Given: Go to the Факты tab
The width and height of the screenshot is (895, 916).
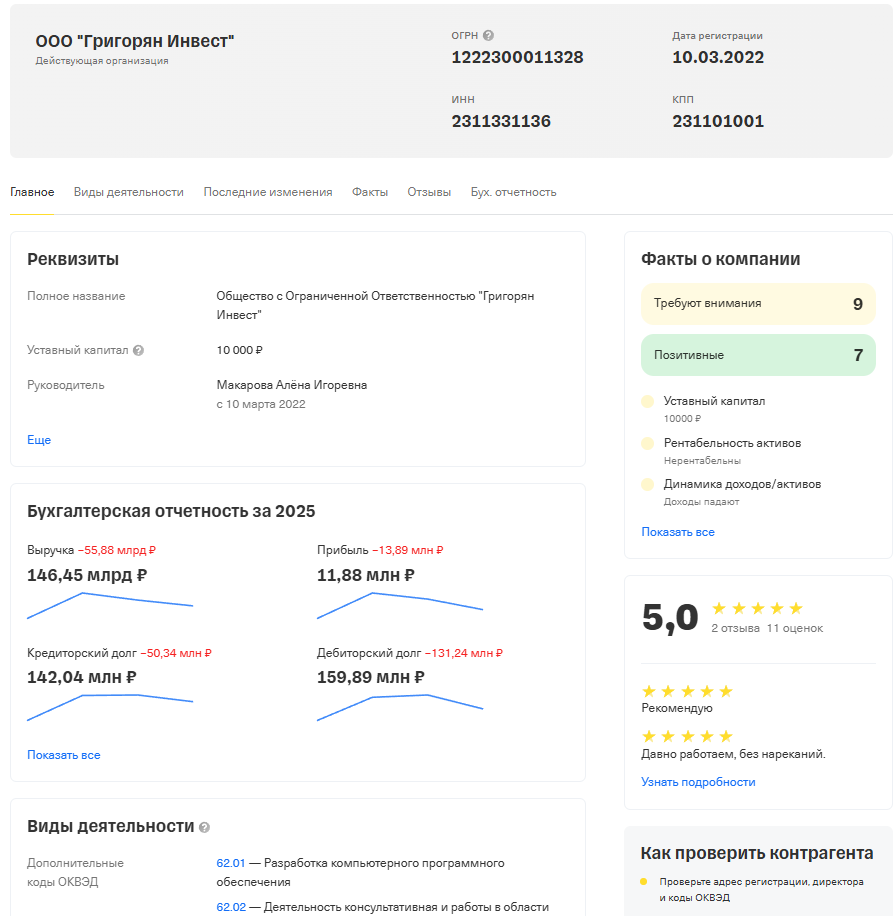Looking at the screenshot, I should pos(370,192).
